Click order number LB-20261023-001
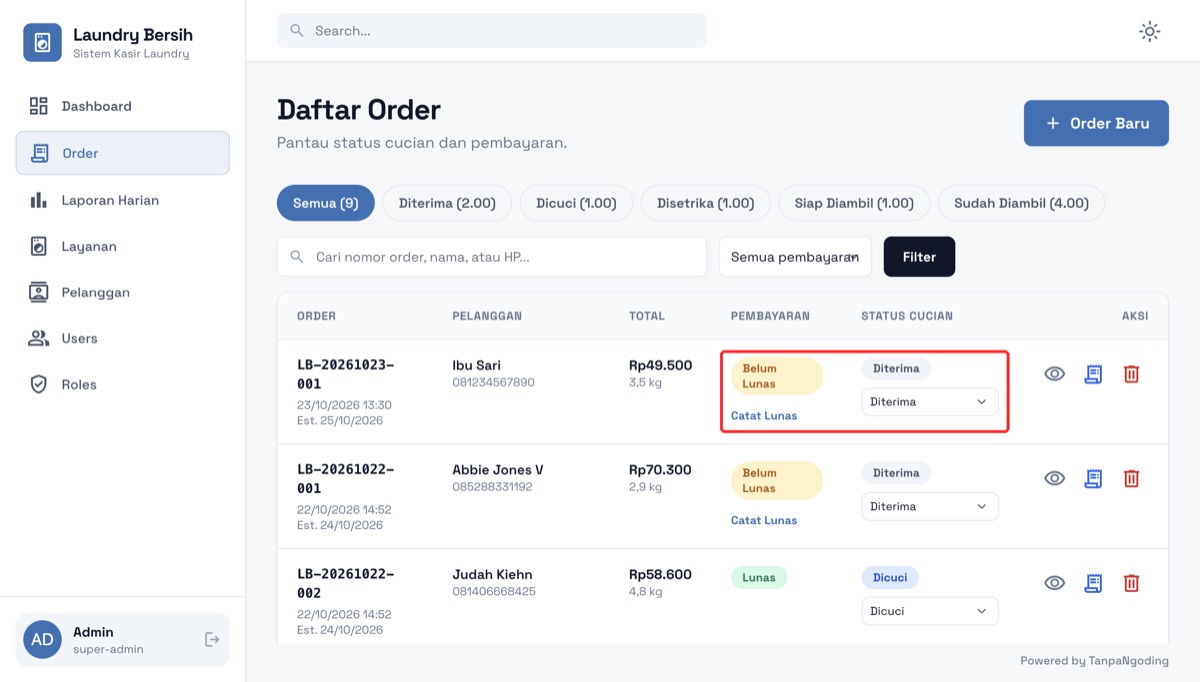1200x682 pixels. tap(346, 374)
